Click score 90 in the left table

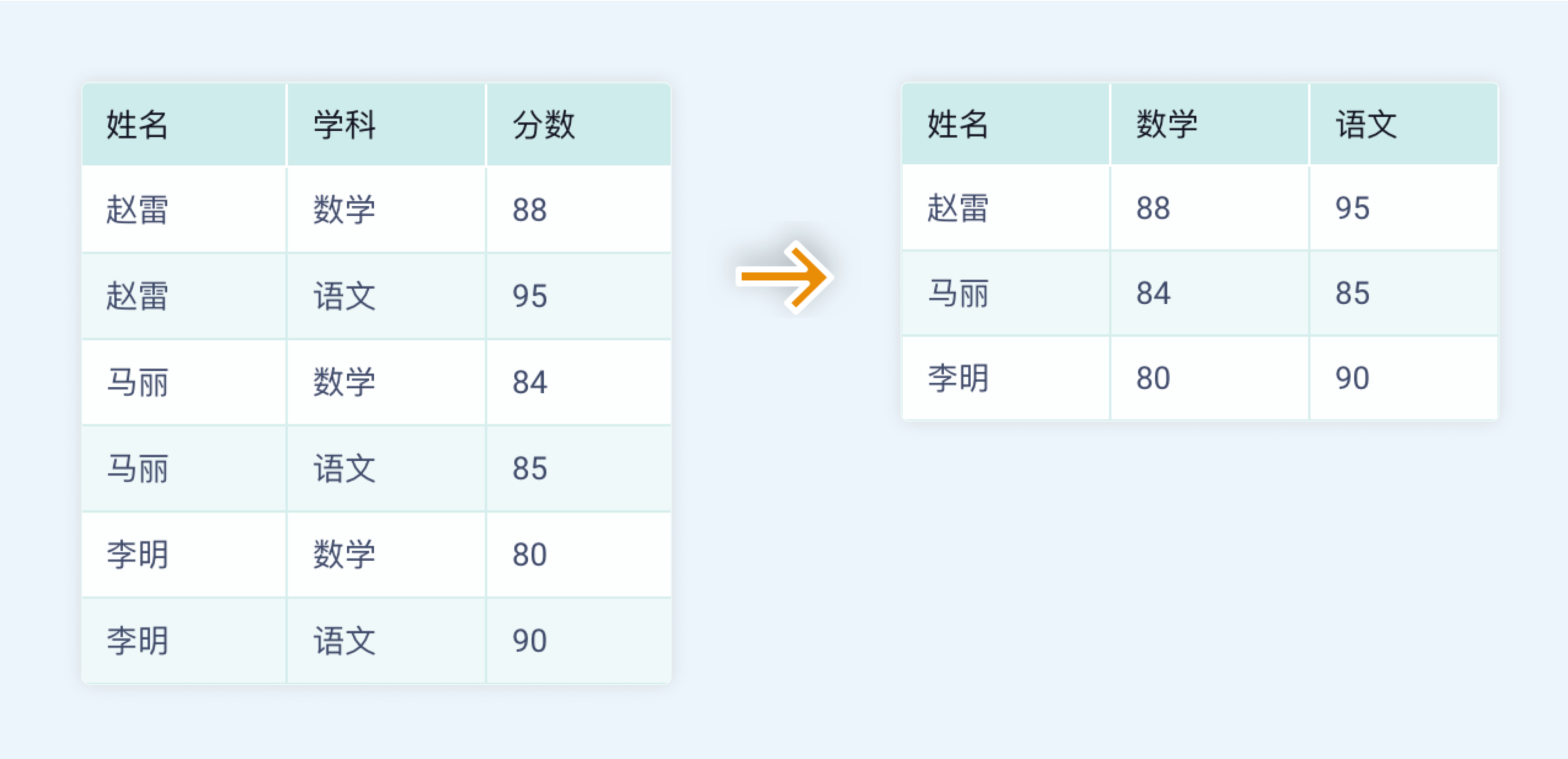coord(530,641)
